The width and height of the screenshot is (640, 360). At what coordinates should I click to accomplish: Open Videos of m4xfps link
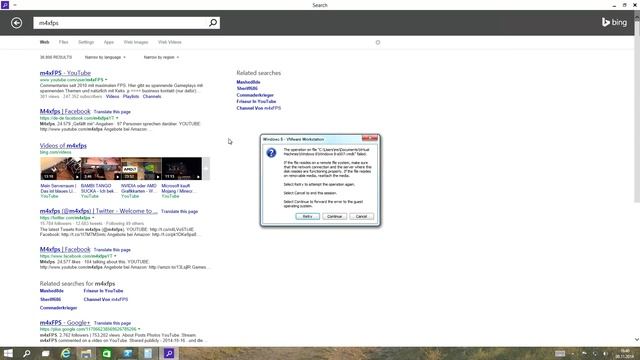(x=63, y=146)
